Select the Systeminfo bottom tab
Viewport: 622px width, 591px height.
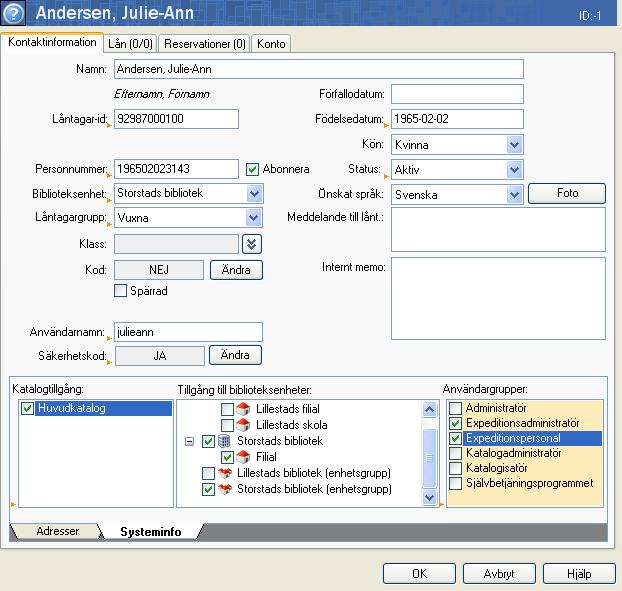(151, 532)
